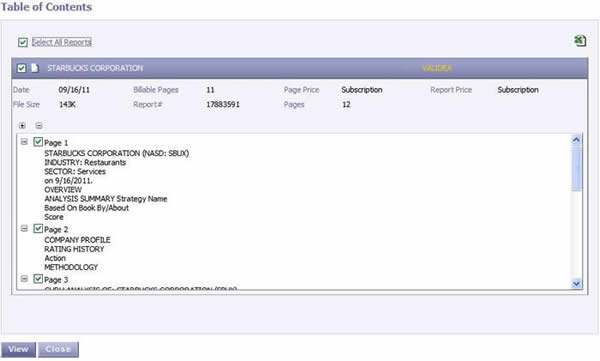
Task: Click the 'Score' entry under Page 1
Action: pyautogui.click(x=54, y=217)
